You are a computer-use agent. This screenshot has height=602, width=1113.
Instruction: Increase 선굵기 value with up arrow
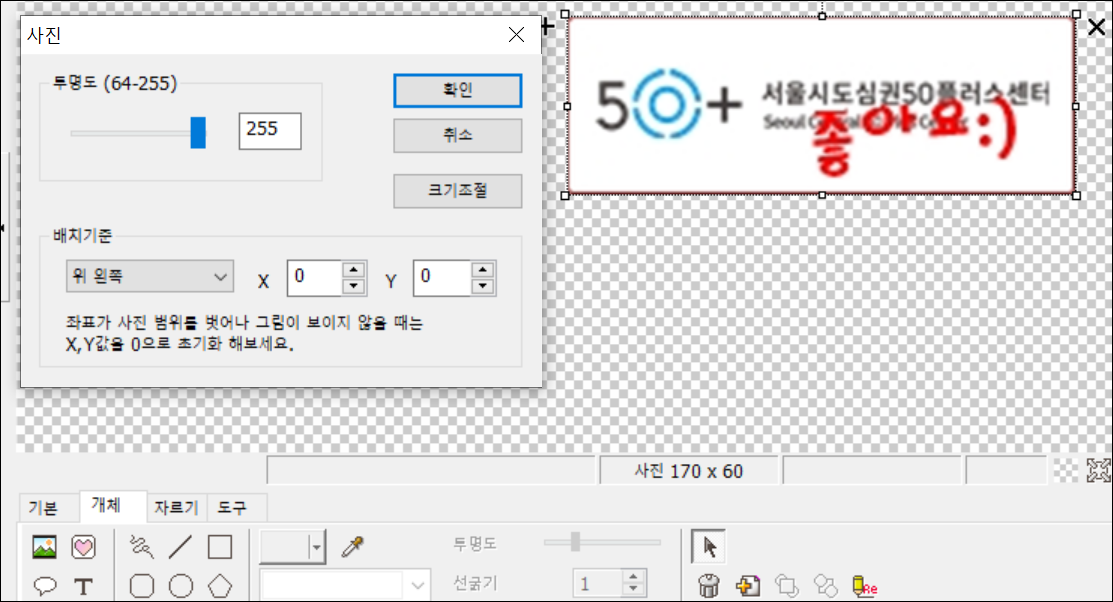point(633,576)
